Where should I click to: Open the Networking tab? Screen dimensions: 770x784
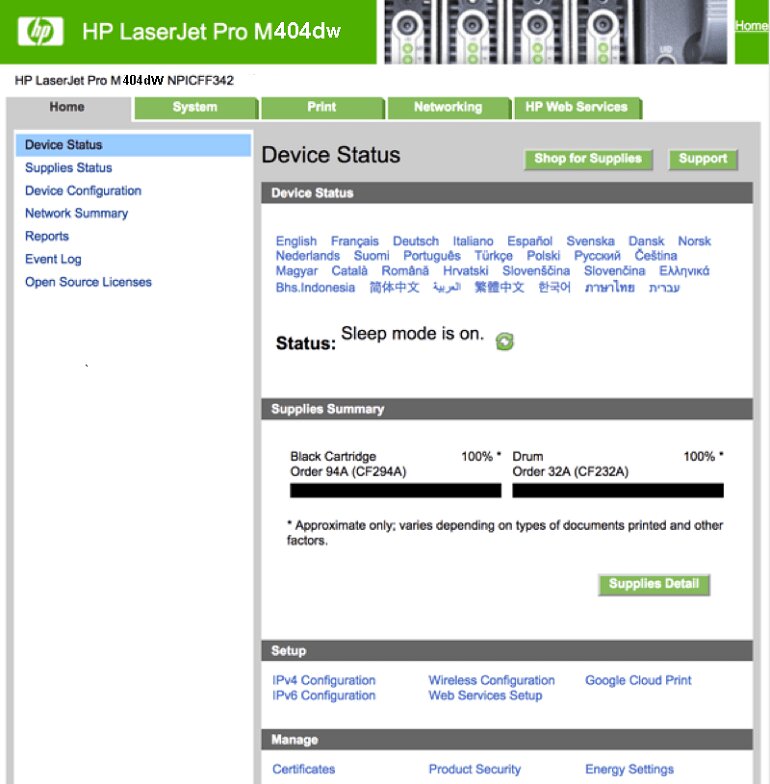point(448,107)
